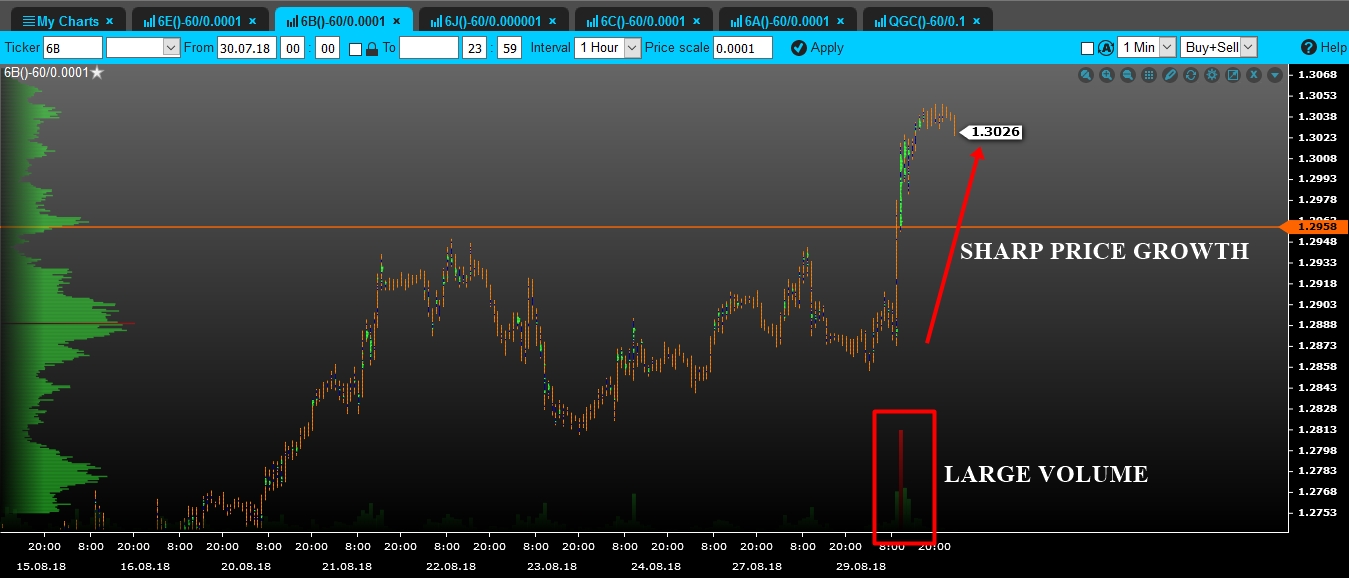Open the grid icon in chart toolbar
Viewport: 1349px width, 578px height.
(x=1149, y=75)
